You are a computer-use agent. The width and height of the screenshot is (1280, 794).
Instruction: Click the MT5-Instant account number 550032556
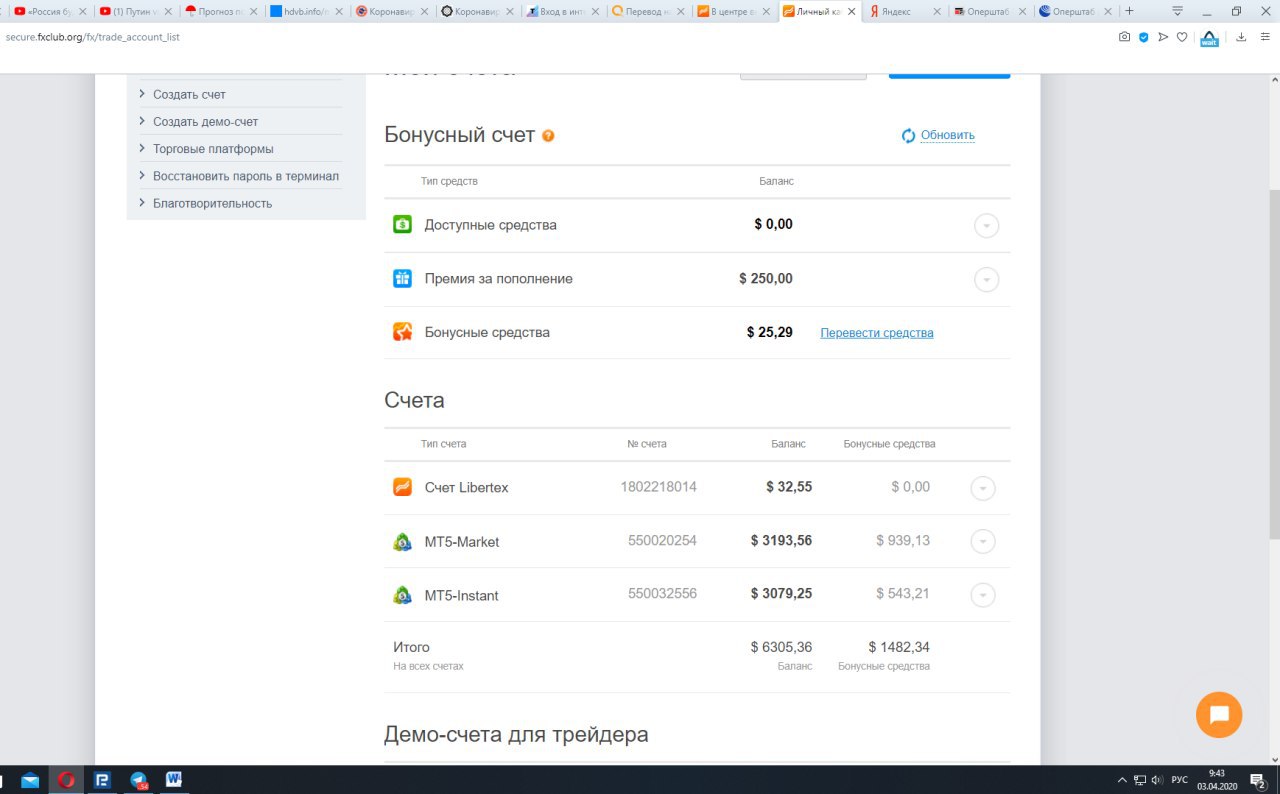(662, 594)
